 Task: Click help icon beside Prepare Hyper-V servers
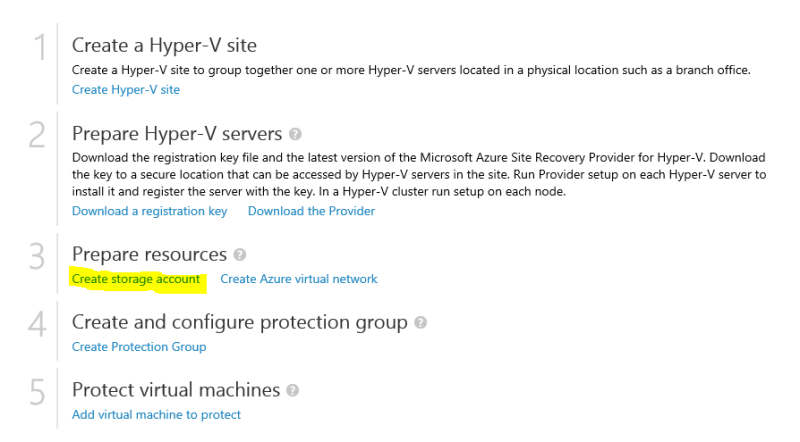295,134
